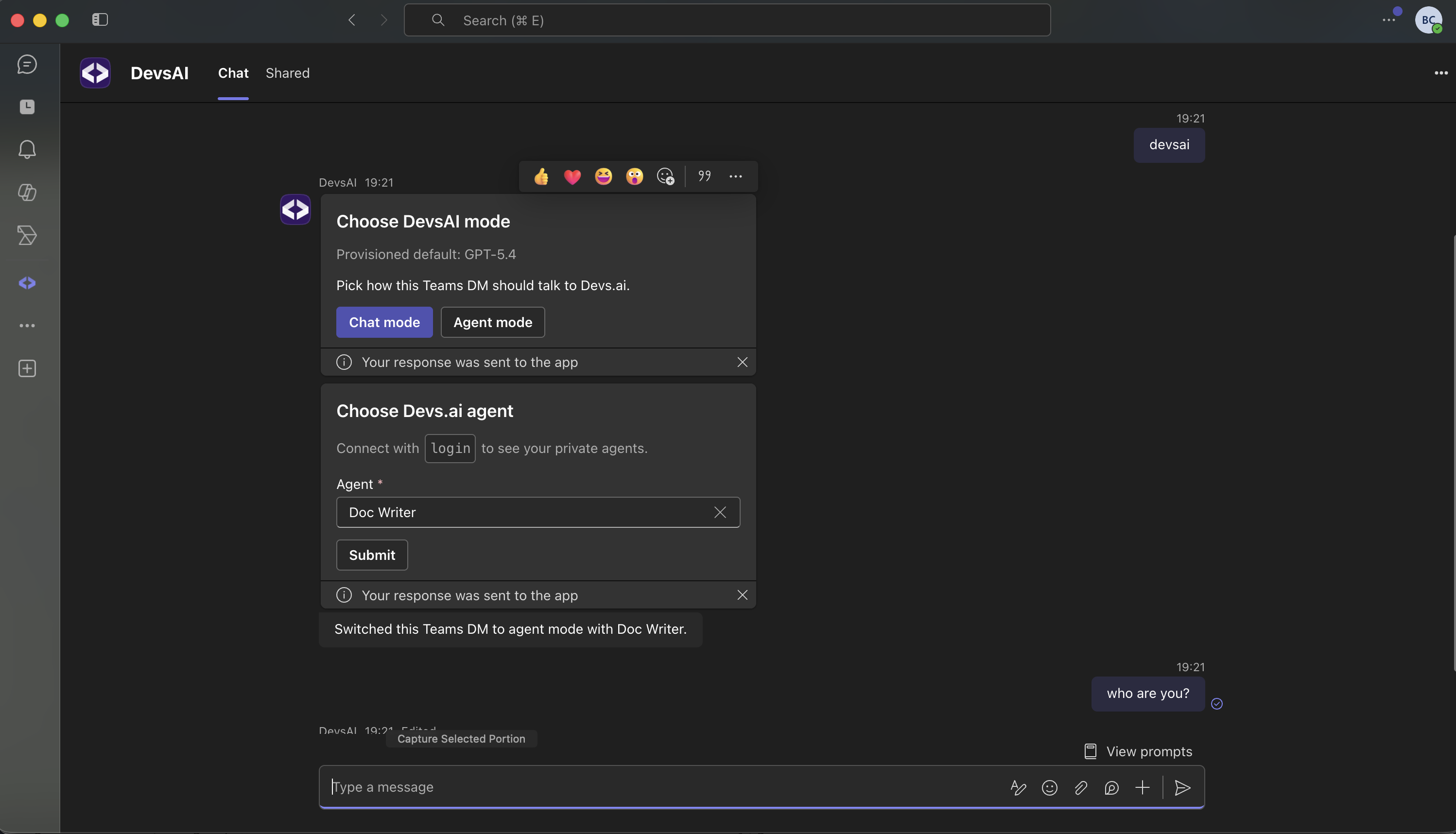Add an app with the sidebar plus icon
Screen dimensions: 1456x834
click(27, 368)
